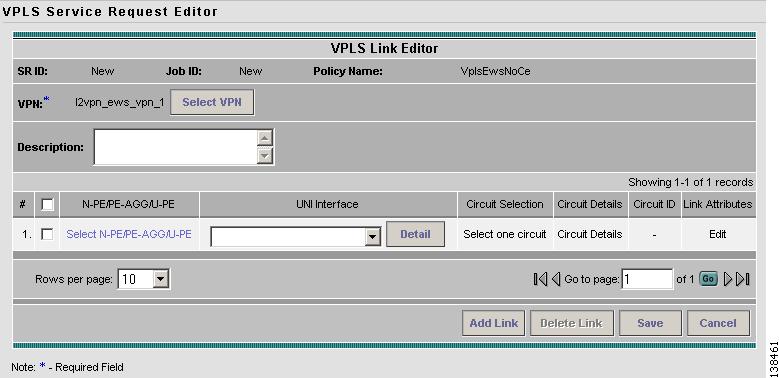Click Edit under Link Attributes
The width and height of the screenshot is (779, 378).
(717, 234)
